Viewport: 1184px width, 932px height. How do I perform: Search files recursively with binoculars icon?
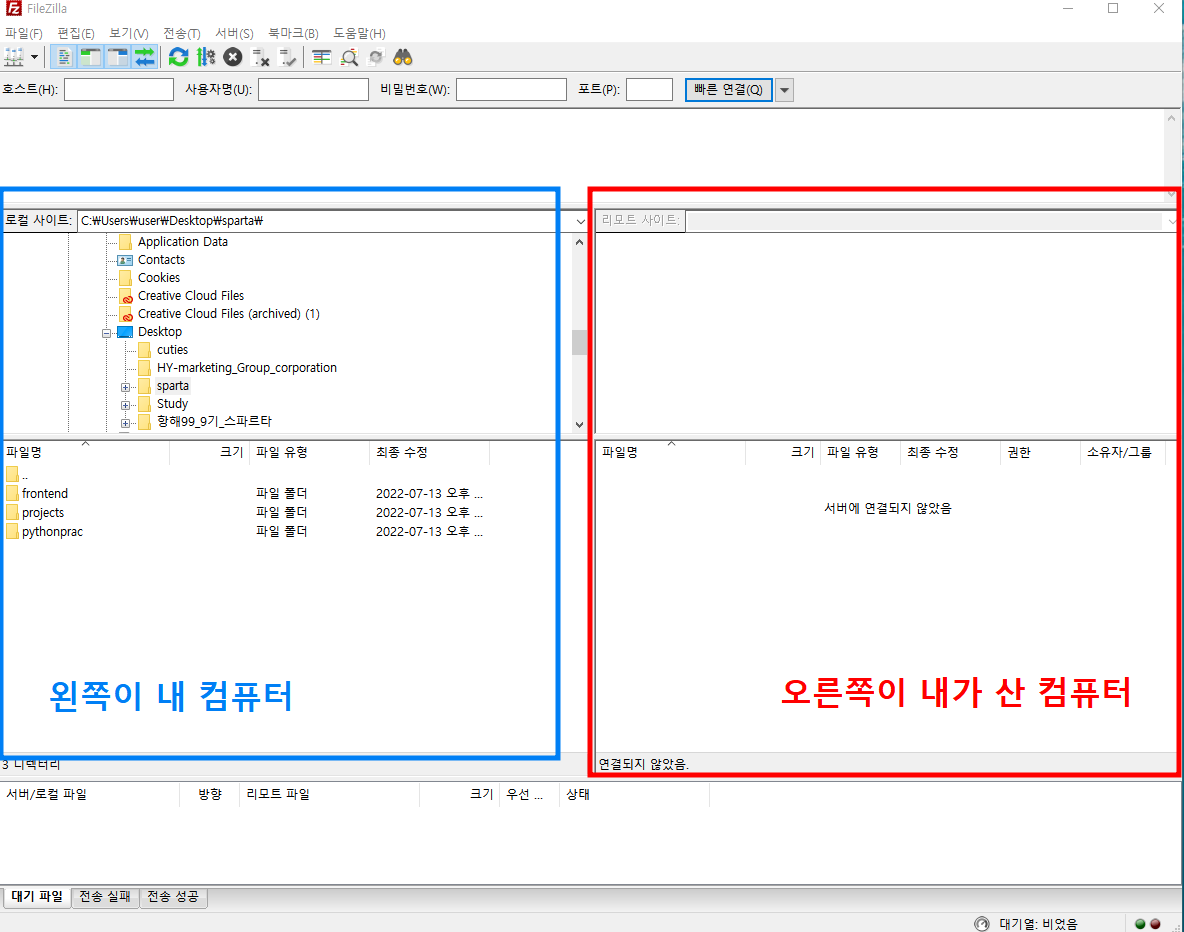pyautogui.click(x=402, y=57)
